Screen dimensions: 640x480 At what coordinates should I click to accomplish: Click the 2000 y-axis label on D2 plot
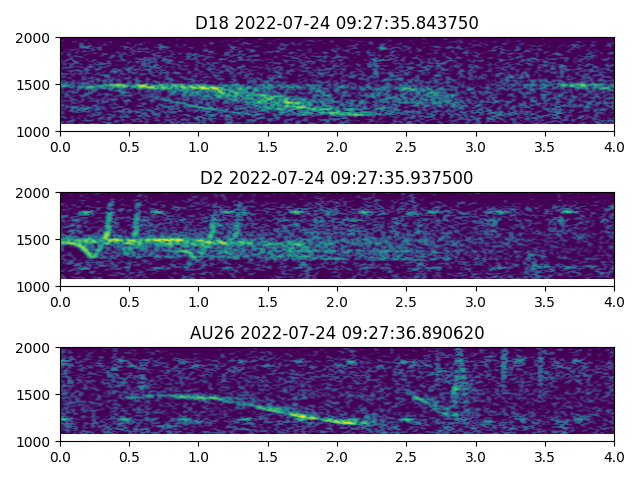tap(35, 193)
